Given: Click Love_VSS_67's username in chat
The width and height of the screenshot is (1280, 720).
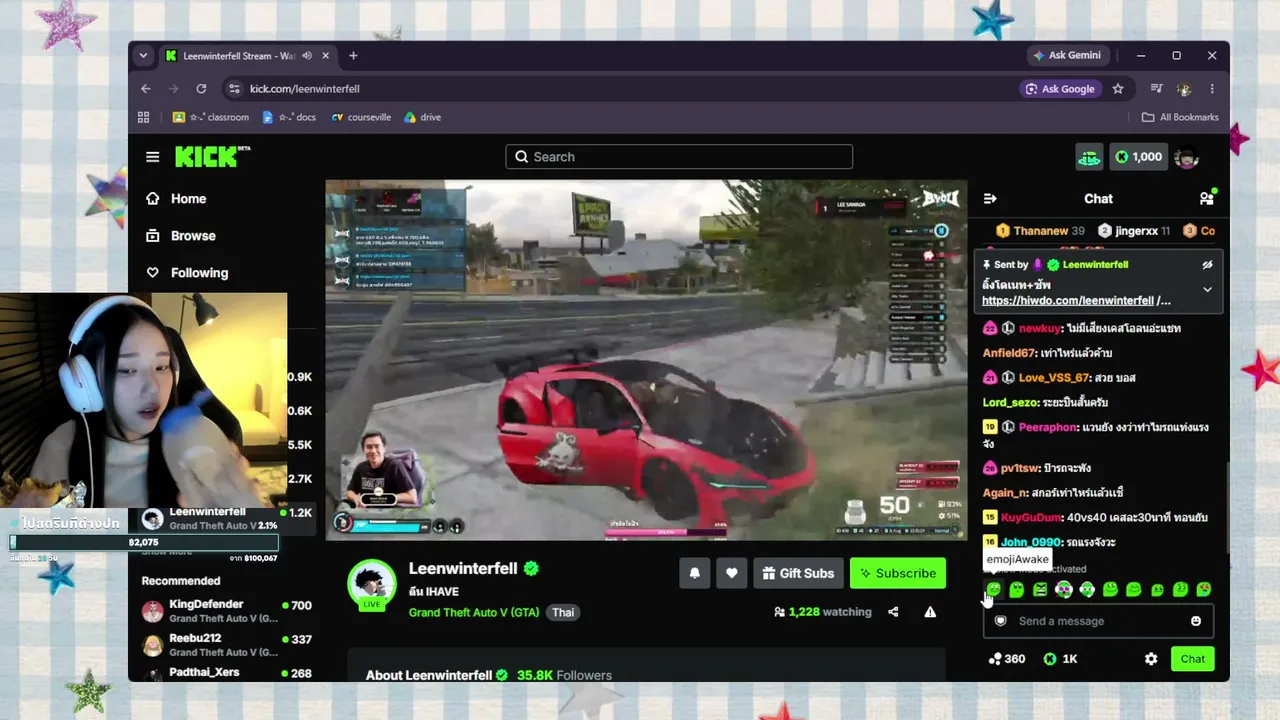Looking at the screenshot, I should point(1054,378).
